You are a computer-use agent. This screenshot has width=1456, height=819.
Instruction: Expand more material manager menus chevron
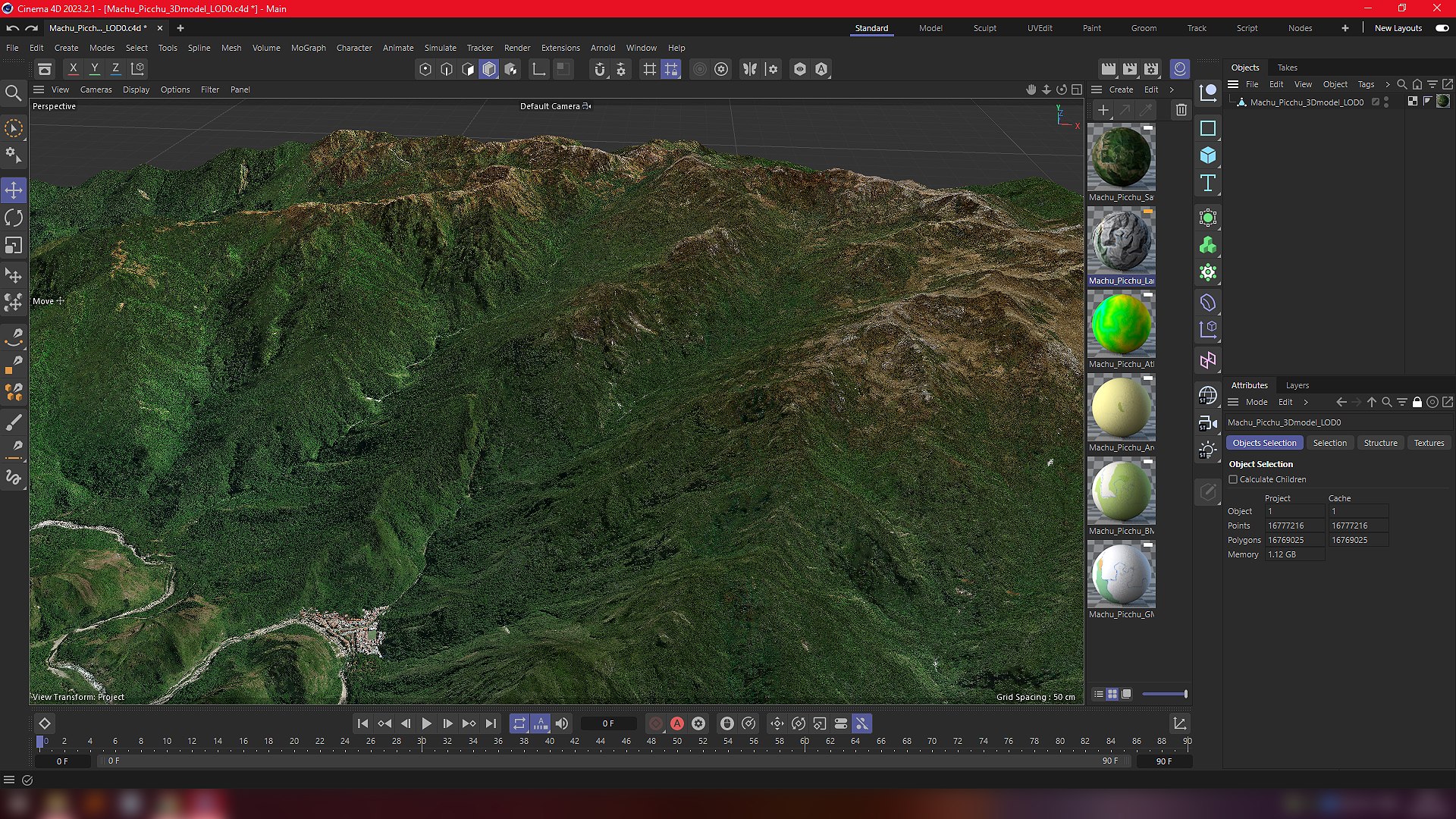(1172, 89)
